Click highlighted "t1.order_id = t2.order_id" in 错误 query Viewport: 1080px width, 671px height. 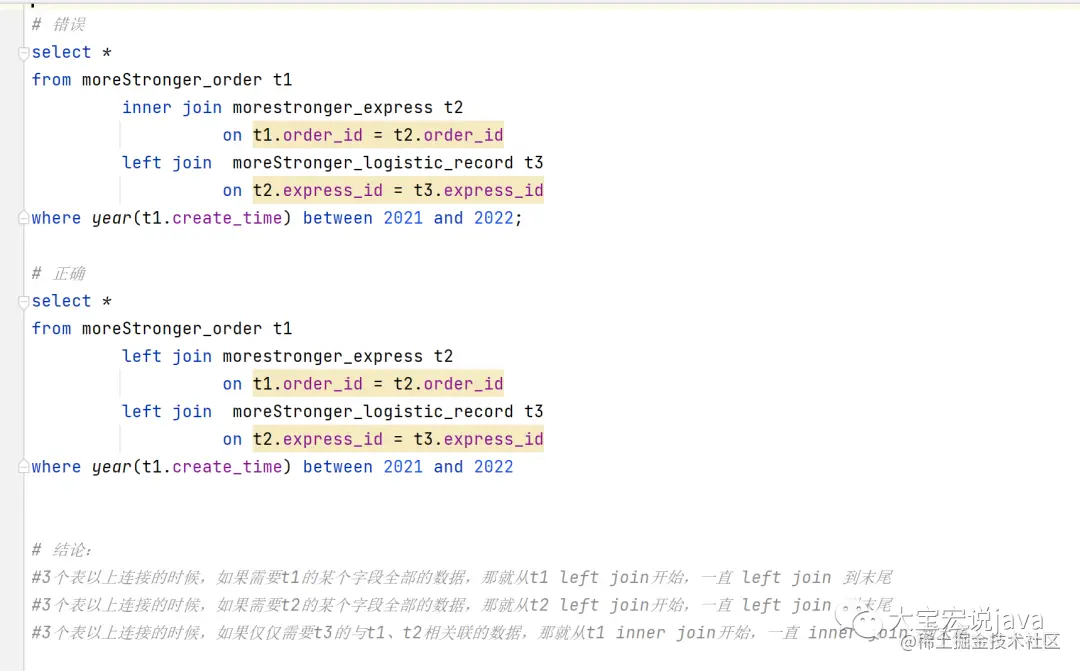tap(378, 135)
